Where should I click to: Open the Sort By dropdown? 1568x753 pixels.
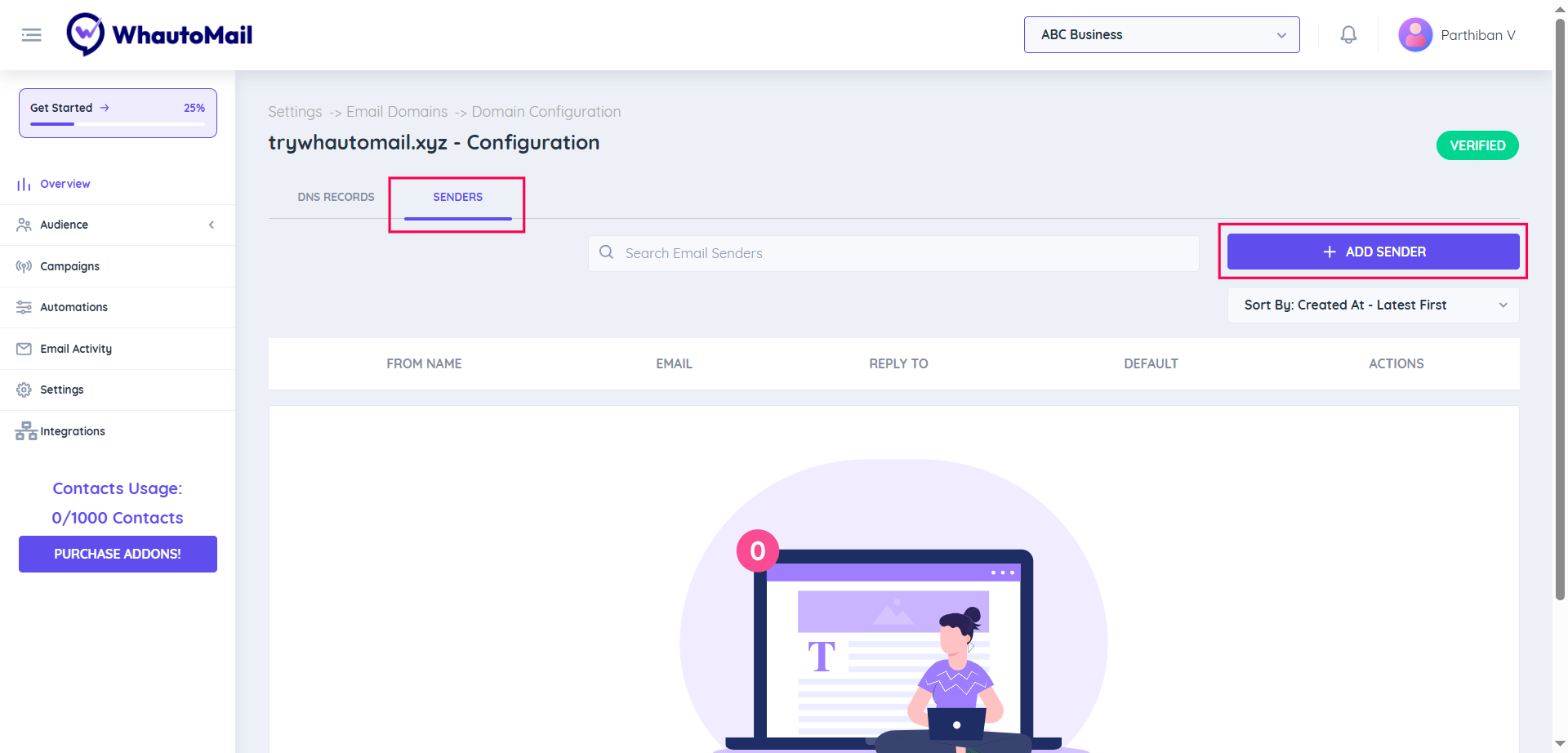[x=1373, y=305]
